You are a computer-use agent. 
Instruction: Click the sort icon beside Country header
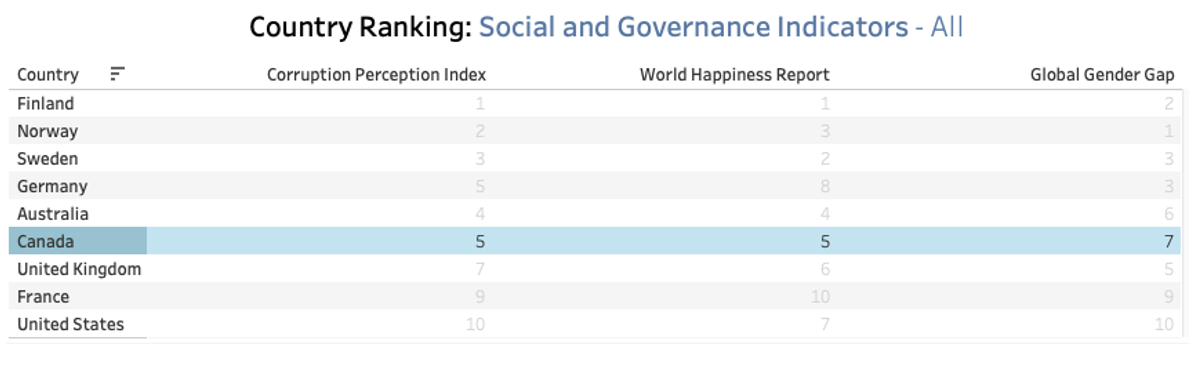pyautogui.click(x=117, y=73)
